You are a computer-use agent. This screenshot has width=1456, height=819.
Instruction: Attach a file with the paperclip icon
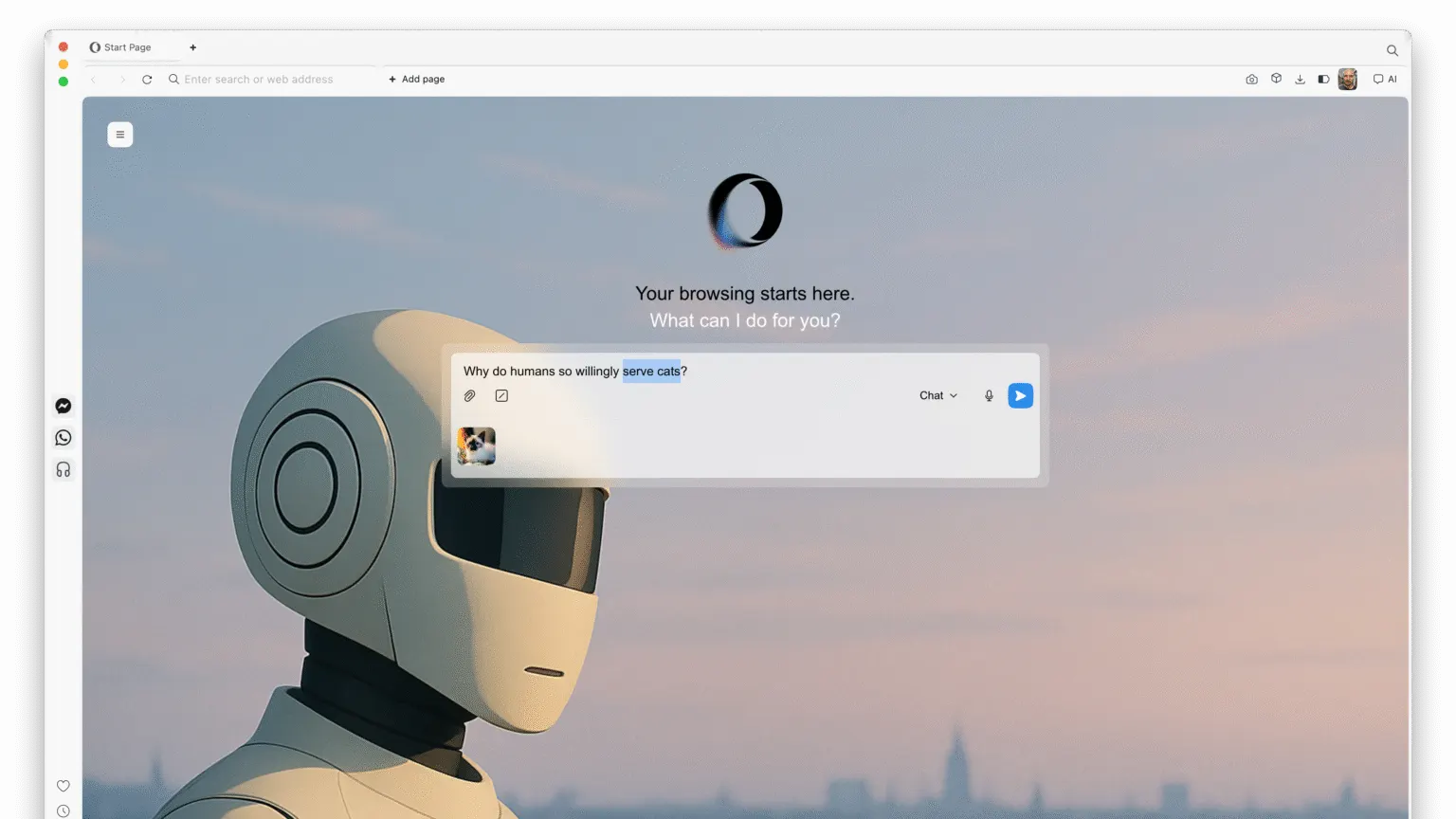click(469, 395)
